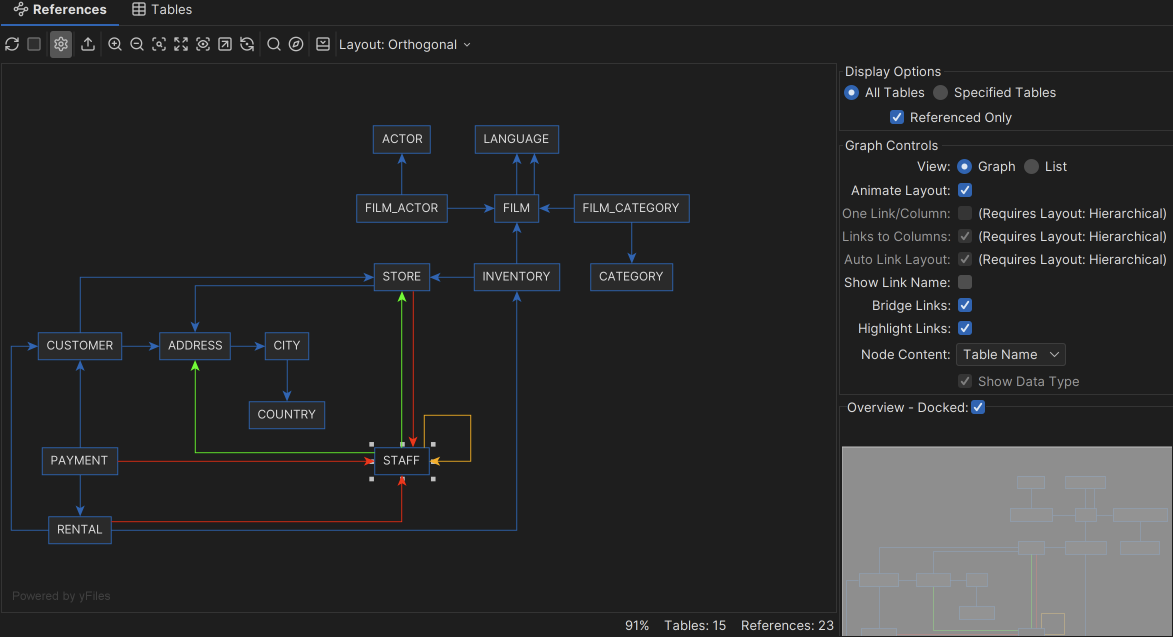Disable Bridge Links
Viewport: 1173px width, 637px height.
point(964,305)
